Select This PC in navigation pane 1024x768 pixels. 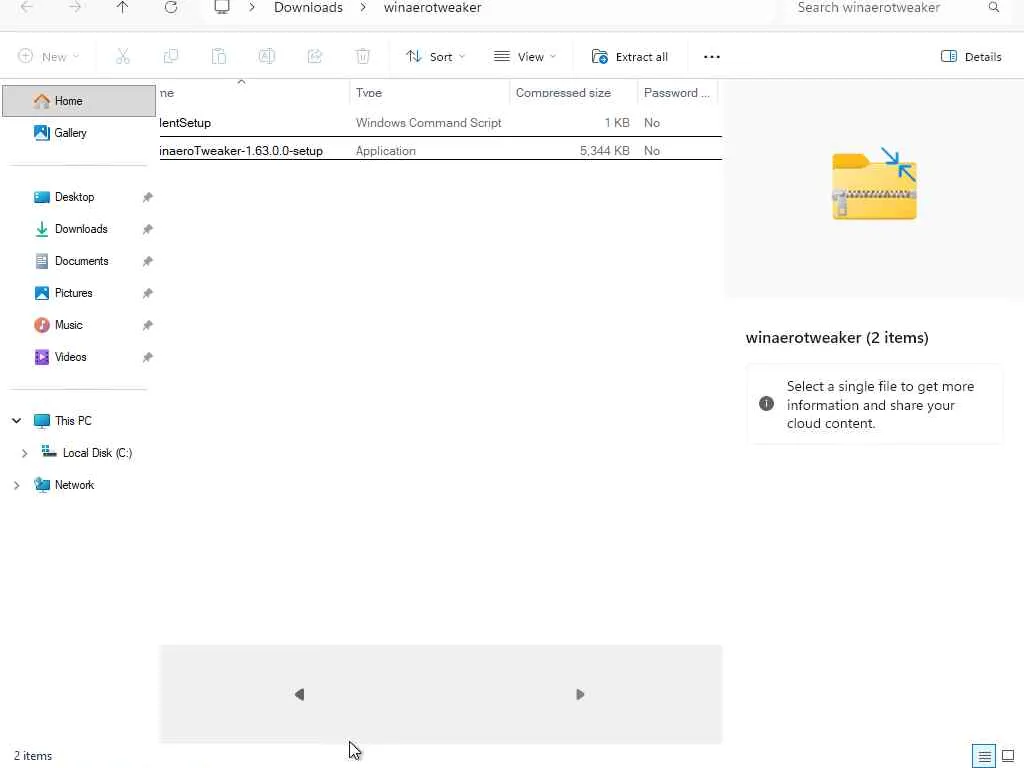tap(73, 421)
